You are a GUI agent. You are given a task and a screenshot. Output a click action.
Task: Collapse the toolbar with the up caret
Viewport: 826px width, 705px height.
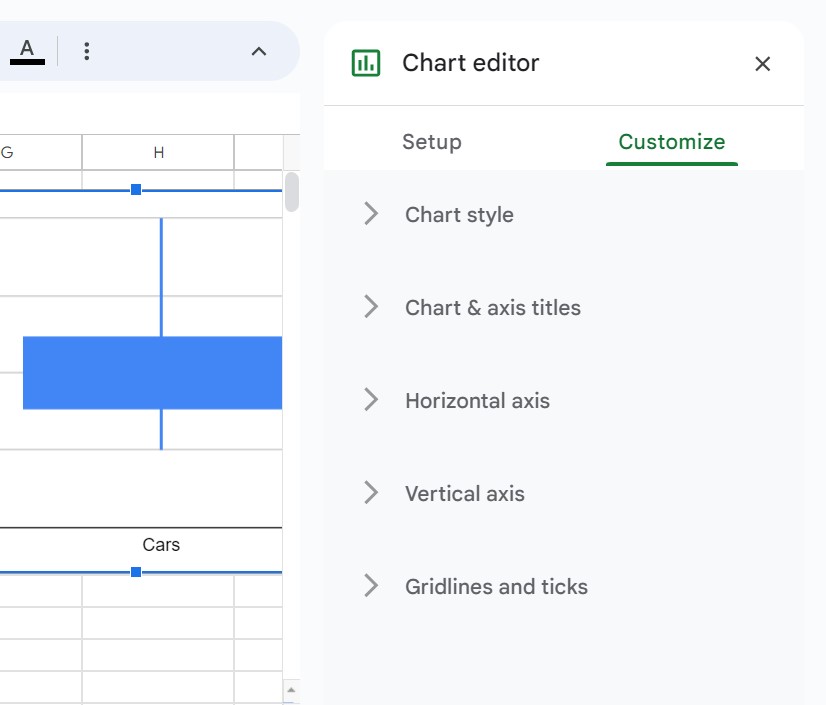259,52
